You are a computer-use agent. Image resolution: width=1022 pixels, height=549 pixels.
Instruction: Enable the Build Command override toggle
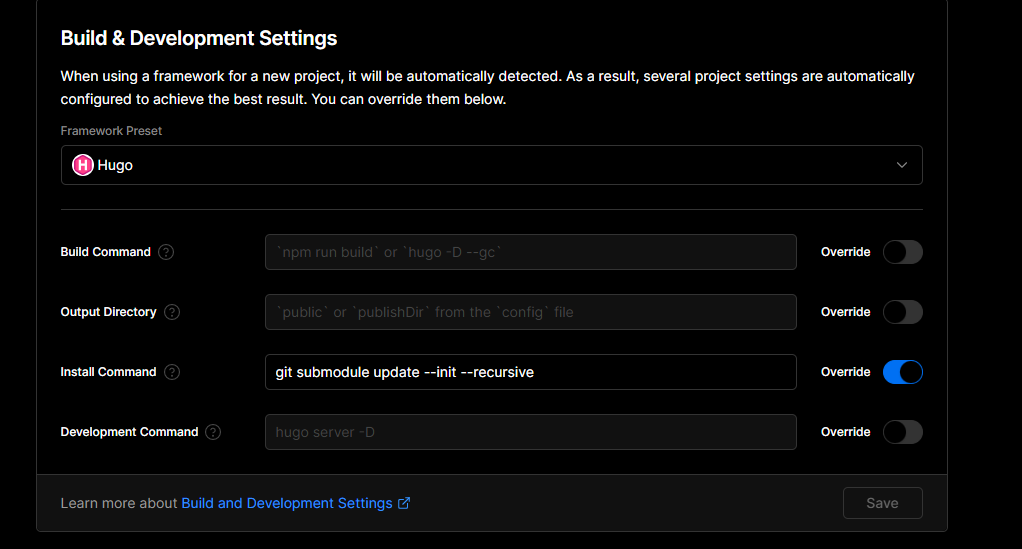click(903, 252)
